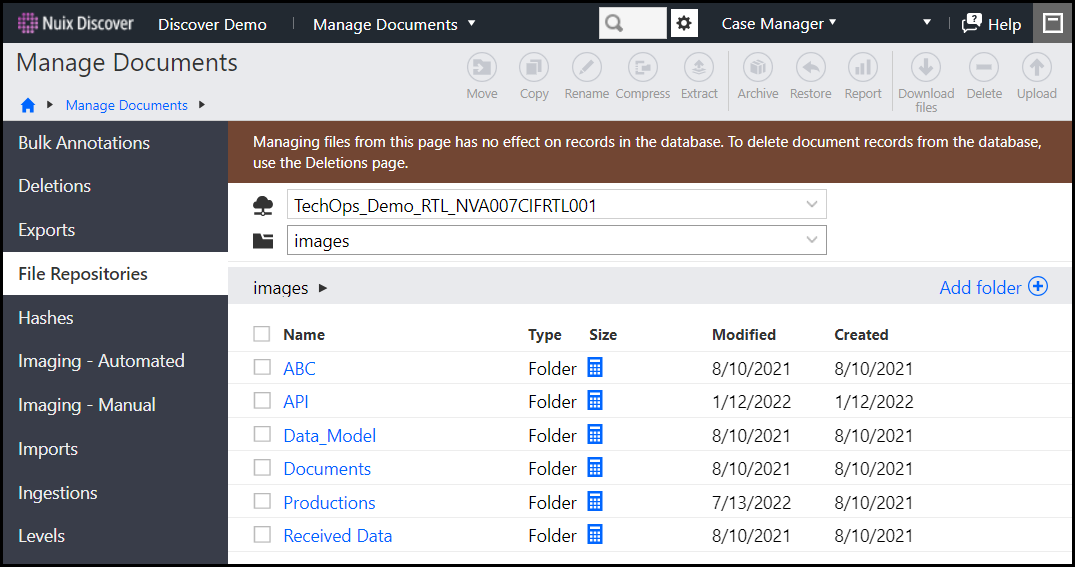Tick the select-all checkbox beside Name
Image resolution: width=1075 pixels, height=567 pixels.
click(x=261, y=334)
